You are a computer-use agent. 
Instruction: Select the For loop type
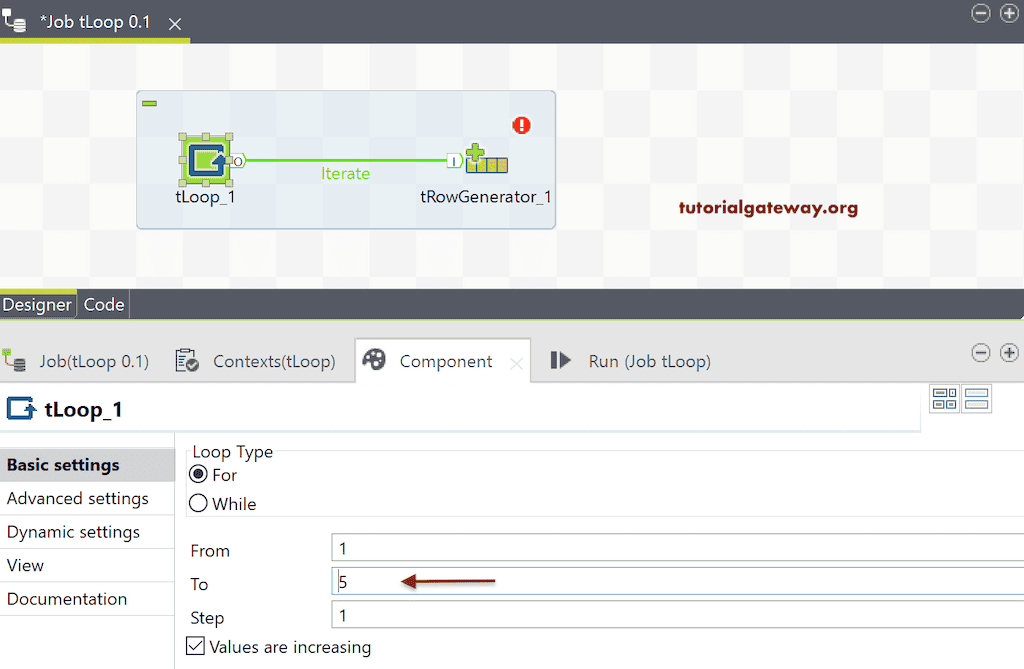(x=198, y=474)
